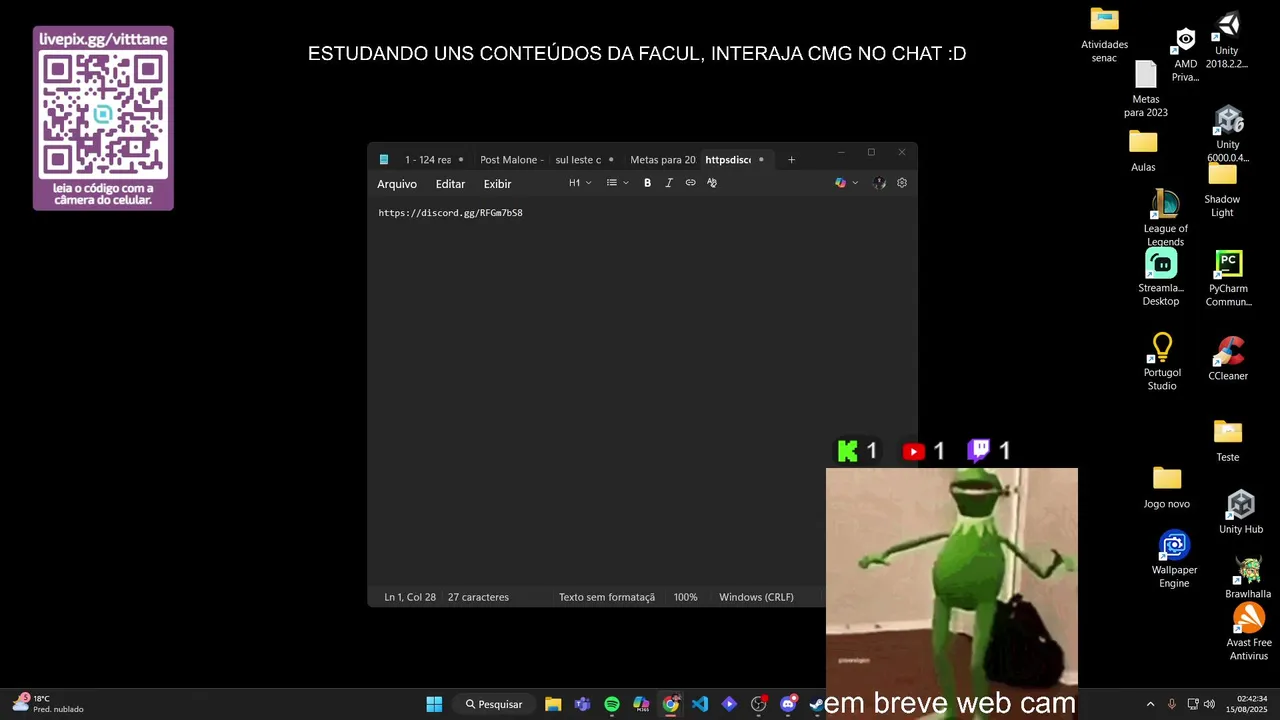This screenshot has width=1280, height=720.
Task: Select the Unity 2018.2.2 desktop shortcut
Action: (x=1227, y=41)
